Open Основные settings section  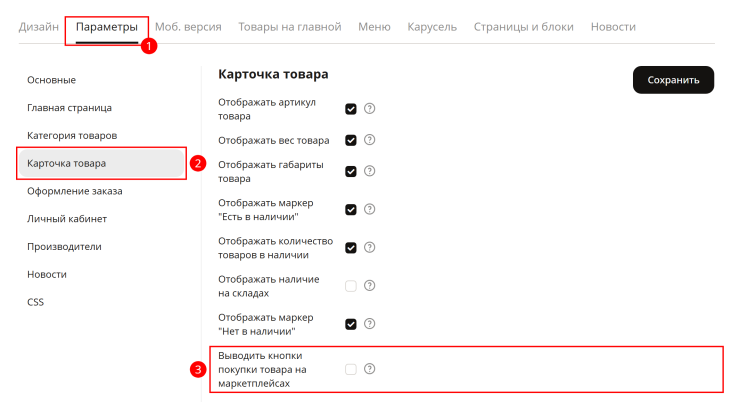(51, 80)
